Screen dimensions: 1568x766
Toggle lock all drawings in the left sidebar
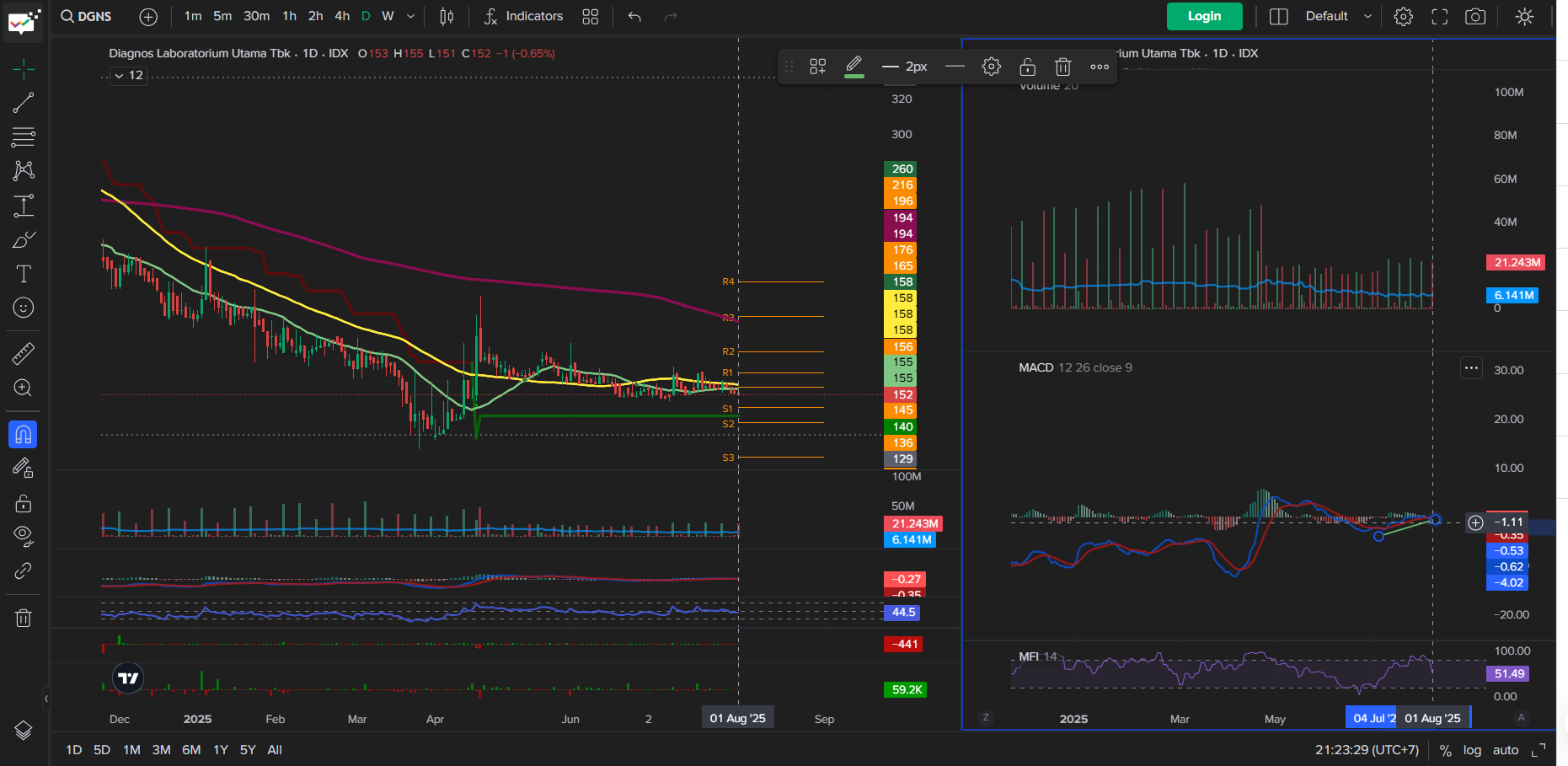click(x=24, y=503)
